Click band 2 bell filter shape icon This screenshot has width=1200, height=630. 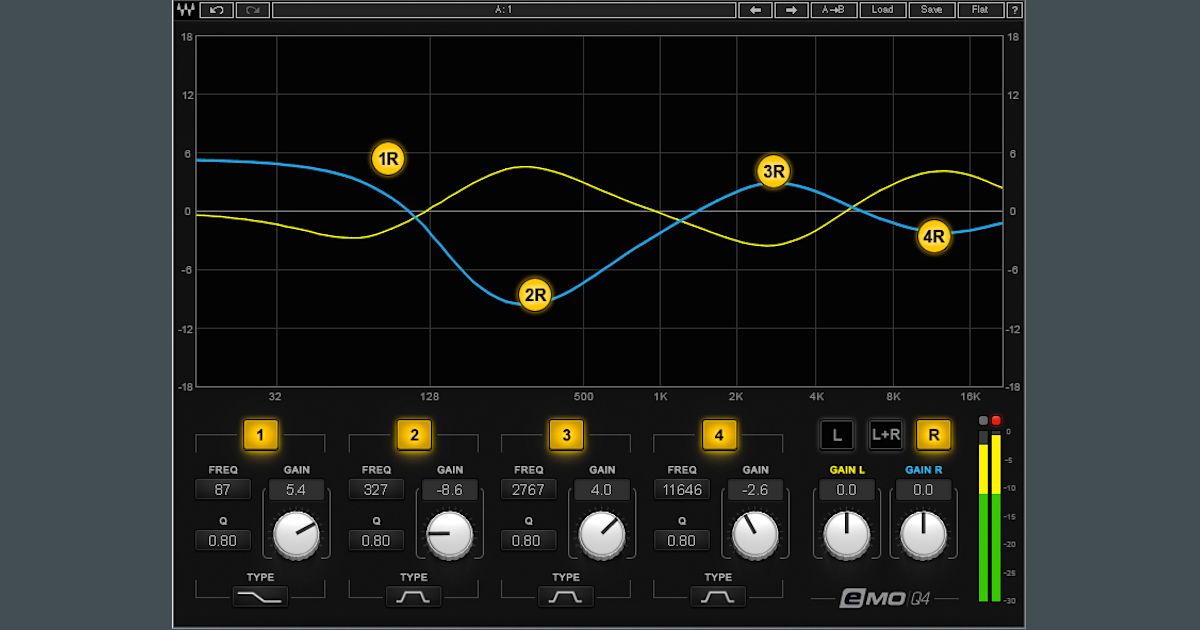[x=411, y=596]
